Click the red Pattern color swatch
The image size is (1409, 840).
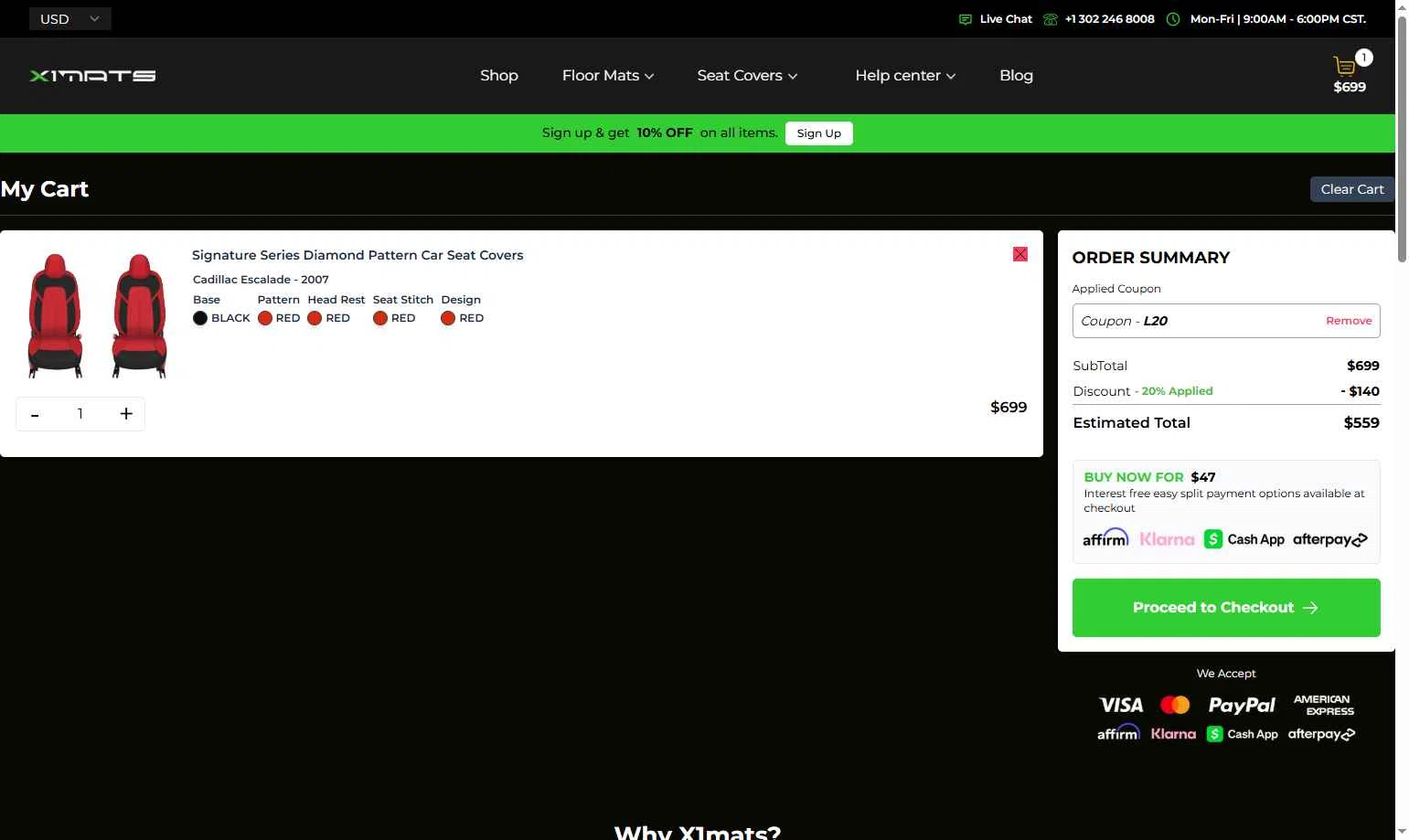click(265, 318)
